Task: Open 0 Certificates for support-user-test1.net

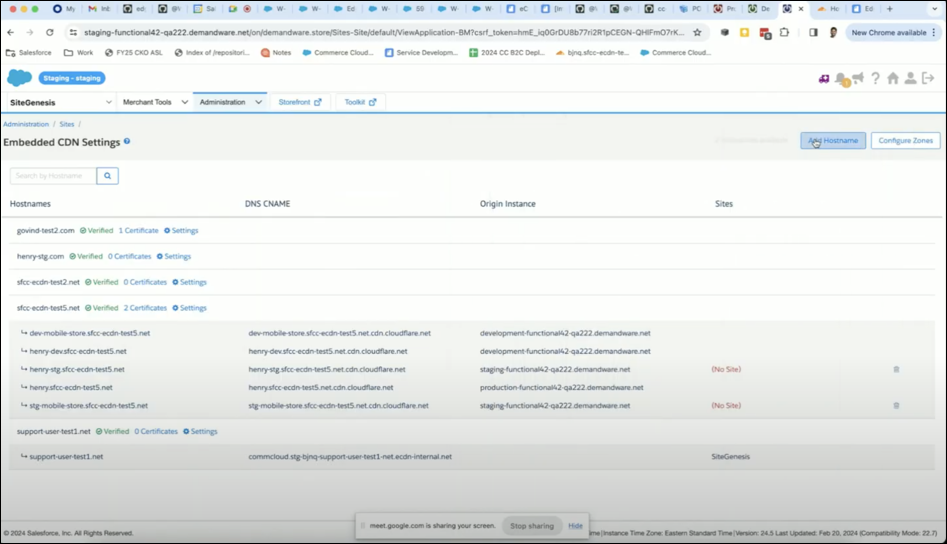Action: click(x=156, y=432)
